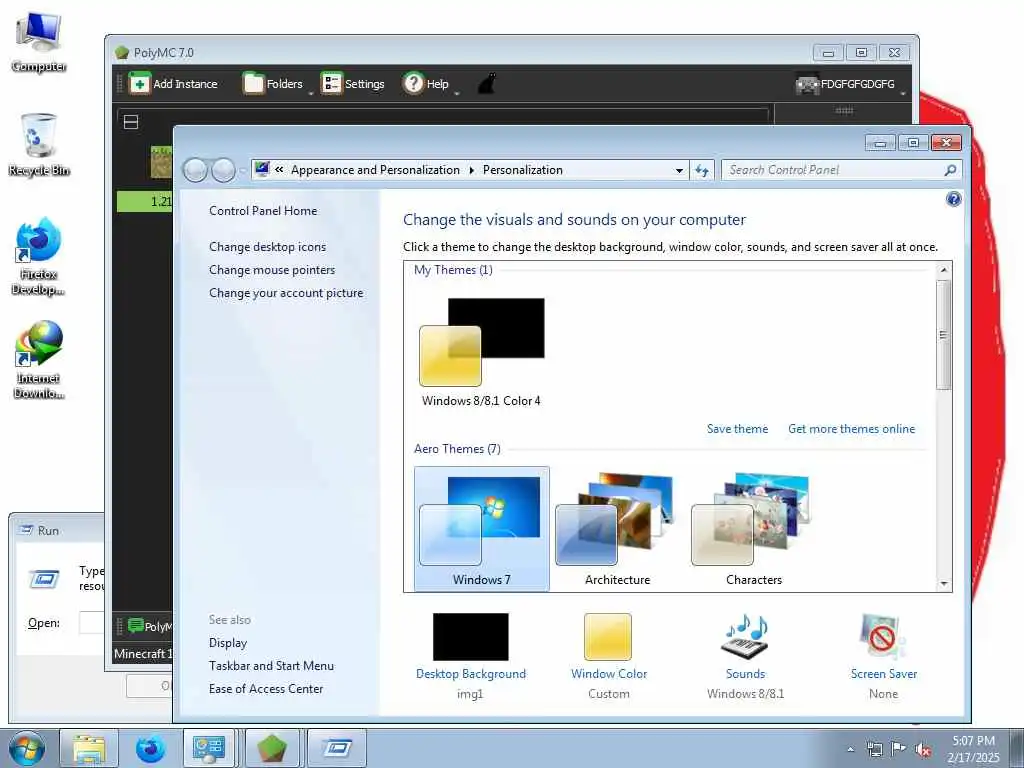Open Internet Download Manager desktop shortcut
Screen dimensions: 1024x768
coord(39,360)
